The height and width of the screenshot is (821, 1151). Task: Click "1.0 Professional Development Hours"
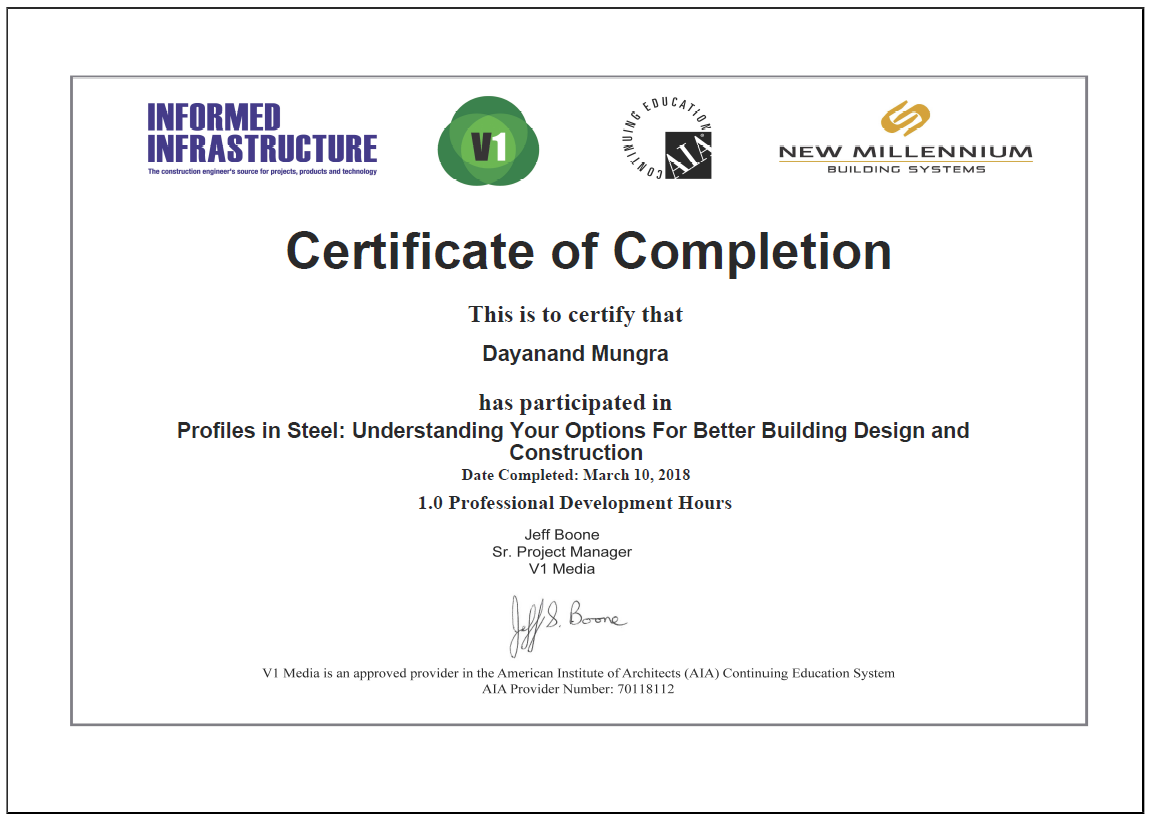575,503
